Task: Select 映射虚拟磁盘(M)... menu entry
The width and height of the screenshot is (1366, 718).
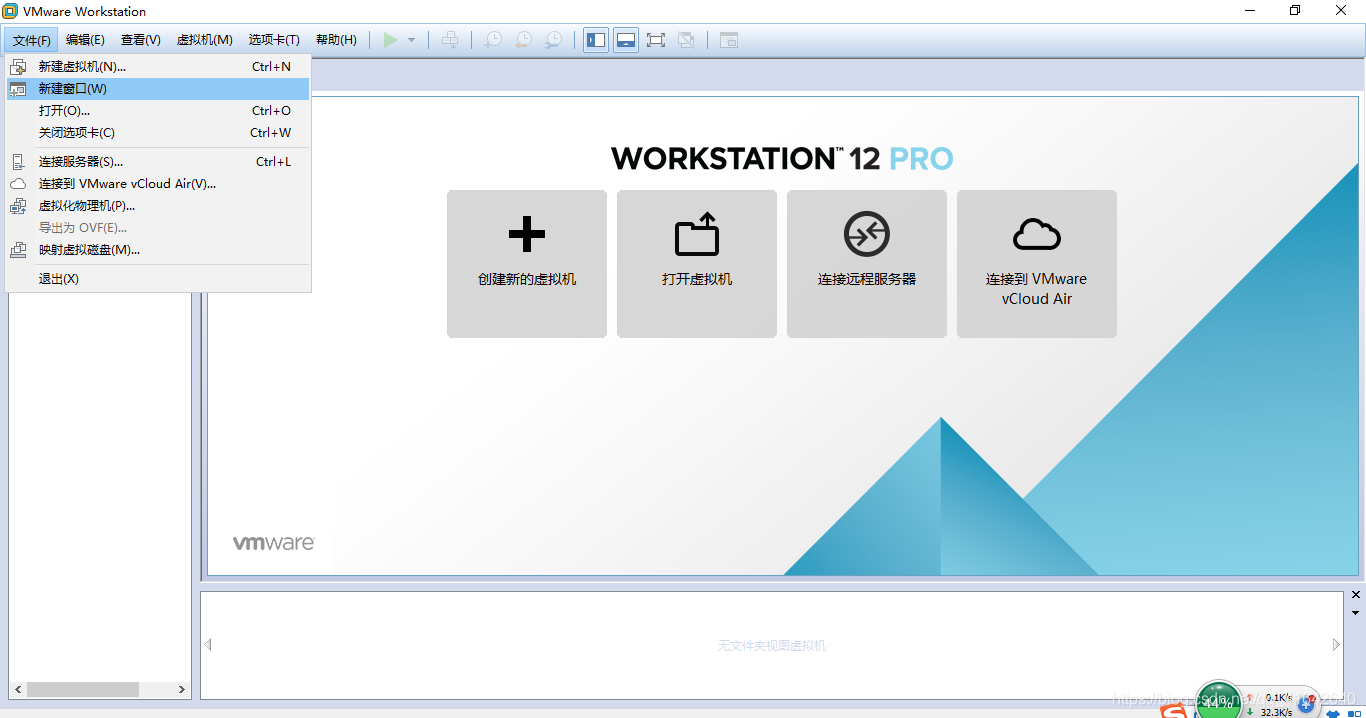Action: [158, 250]
